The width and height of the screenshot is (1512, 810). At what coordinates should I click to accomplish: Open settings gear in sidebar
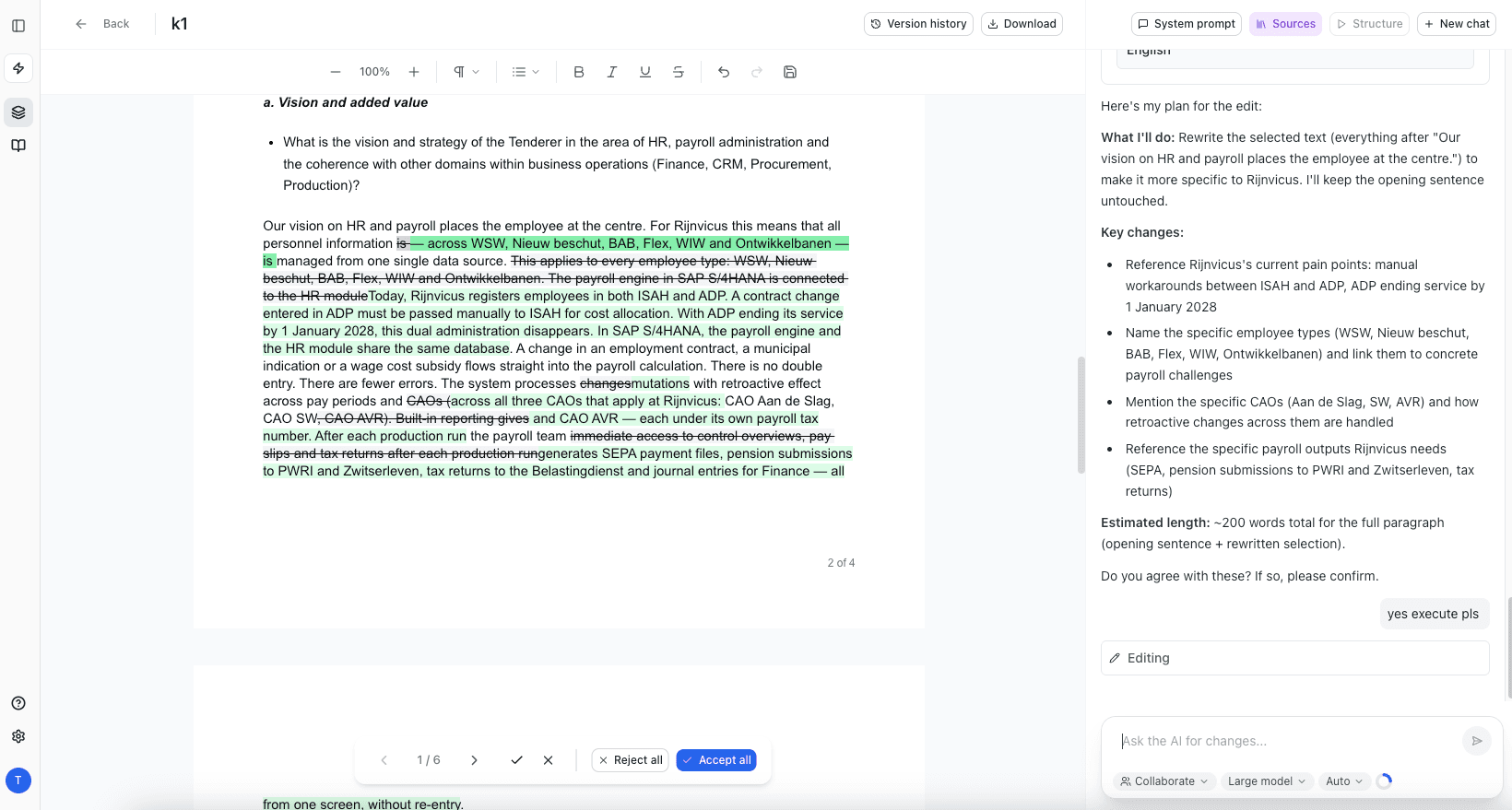tap(18, 736)
